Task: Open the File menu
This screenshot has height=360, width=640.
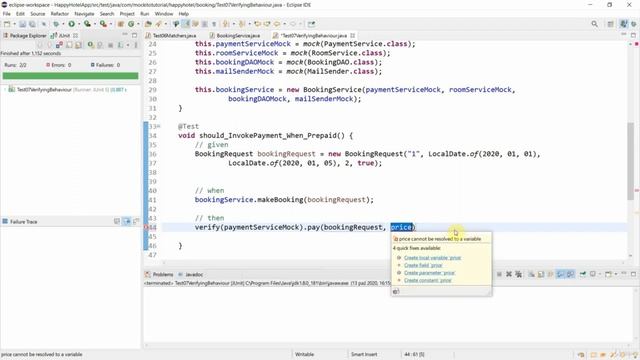Action: [7, 14]
